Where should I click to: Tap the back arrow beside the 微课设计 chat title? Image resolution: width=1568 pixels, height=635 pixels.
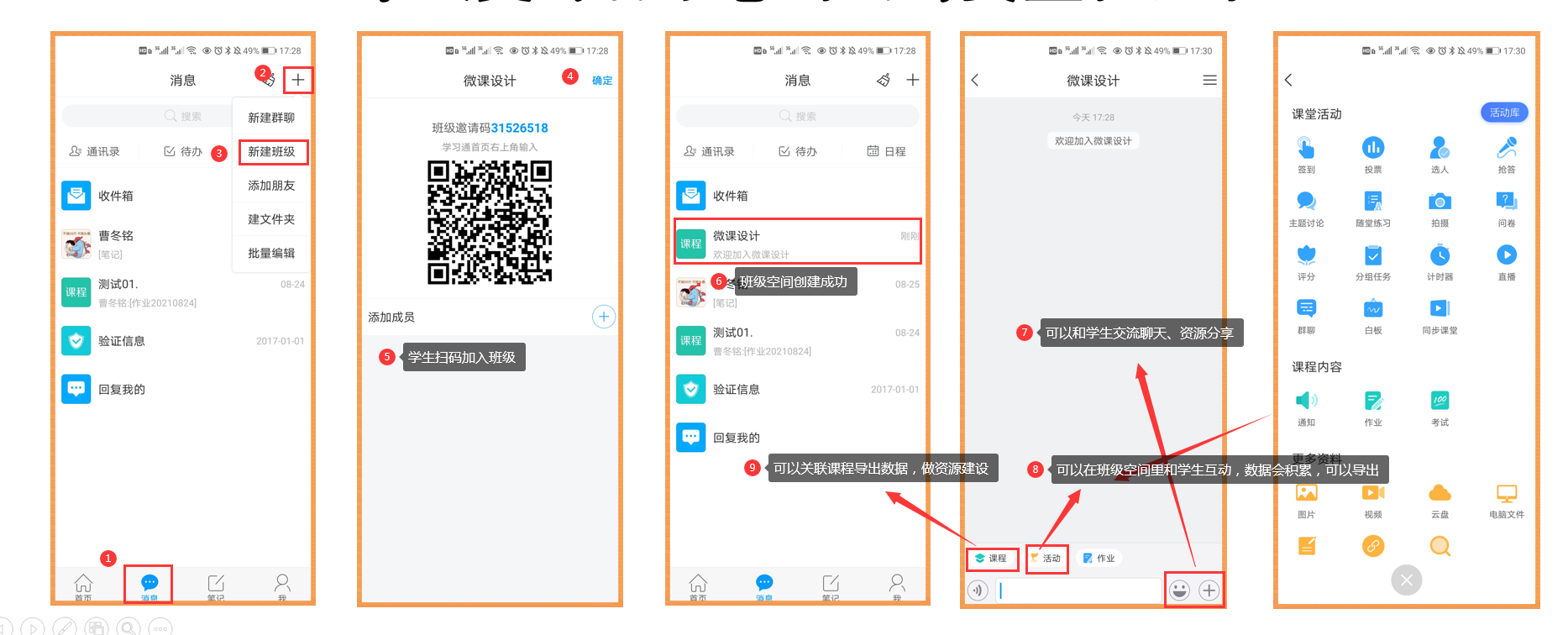click(975, 80)
